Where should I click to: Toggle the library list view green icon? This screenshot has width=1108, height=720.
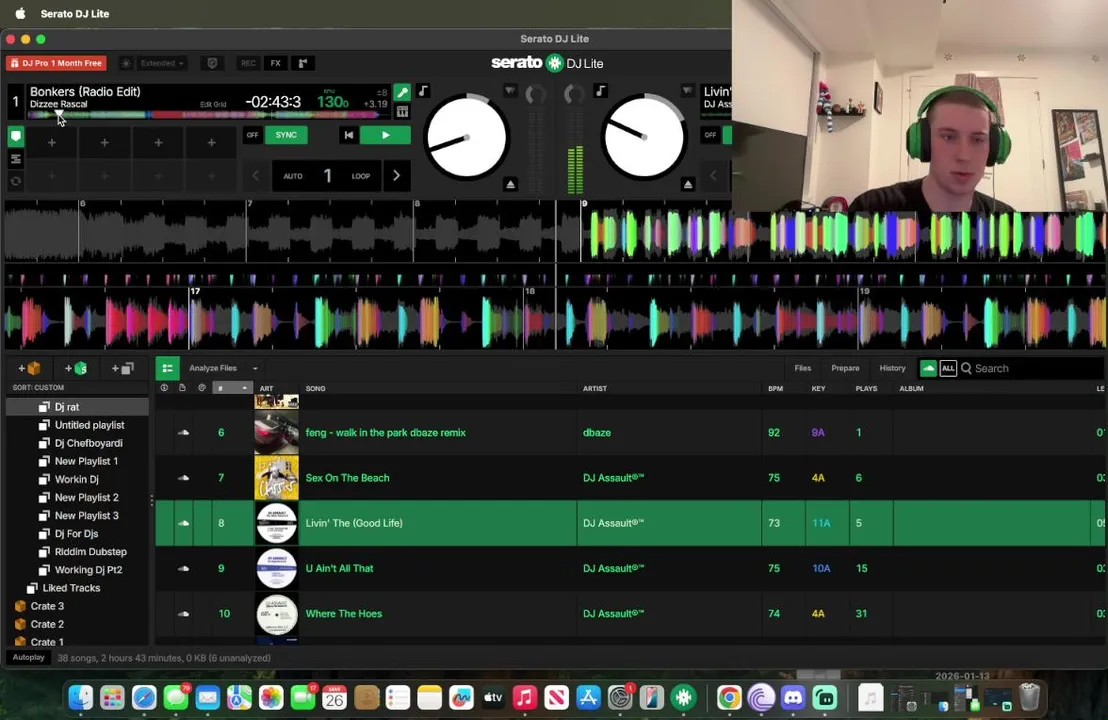pyautogui.click(x=167, y=368)
